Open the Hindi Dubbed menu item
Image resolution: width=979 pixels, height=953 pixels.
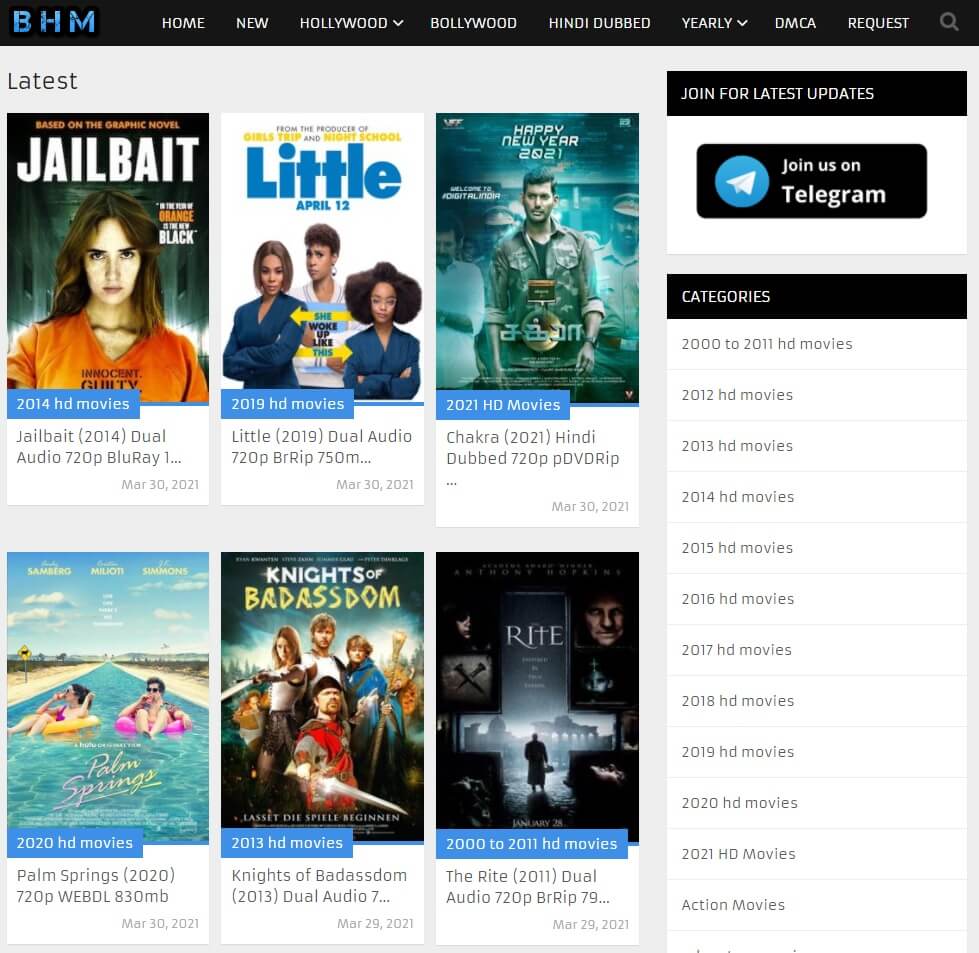pos(599,23)
